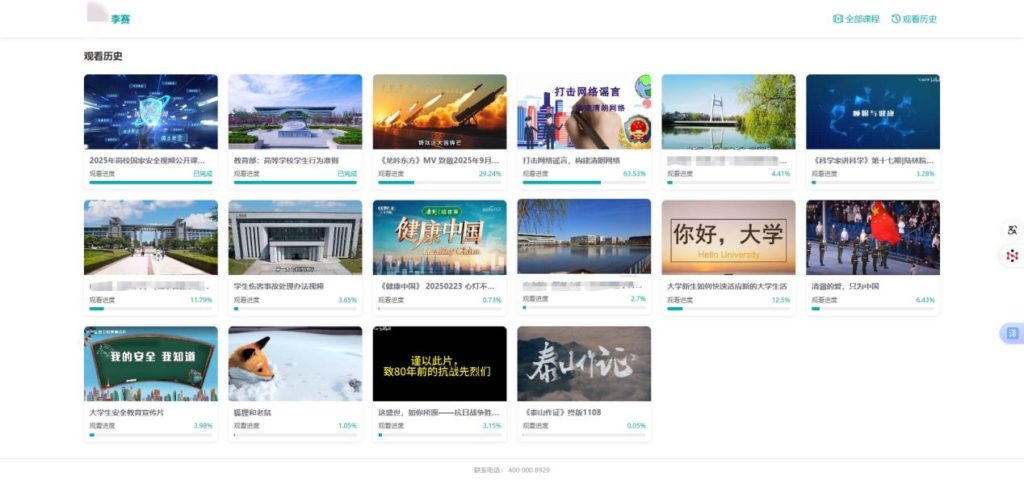1024x481 pixels.
Task: Open the 观看历史 navigation text link
Action: pos(919,19)
